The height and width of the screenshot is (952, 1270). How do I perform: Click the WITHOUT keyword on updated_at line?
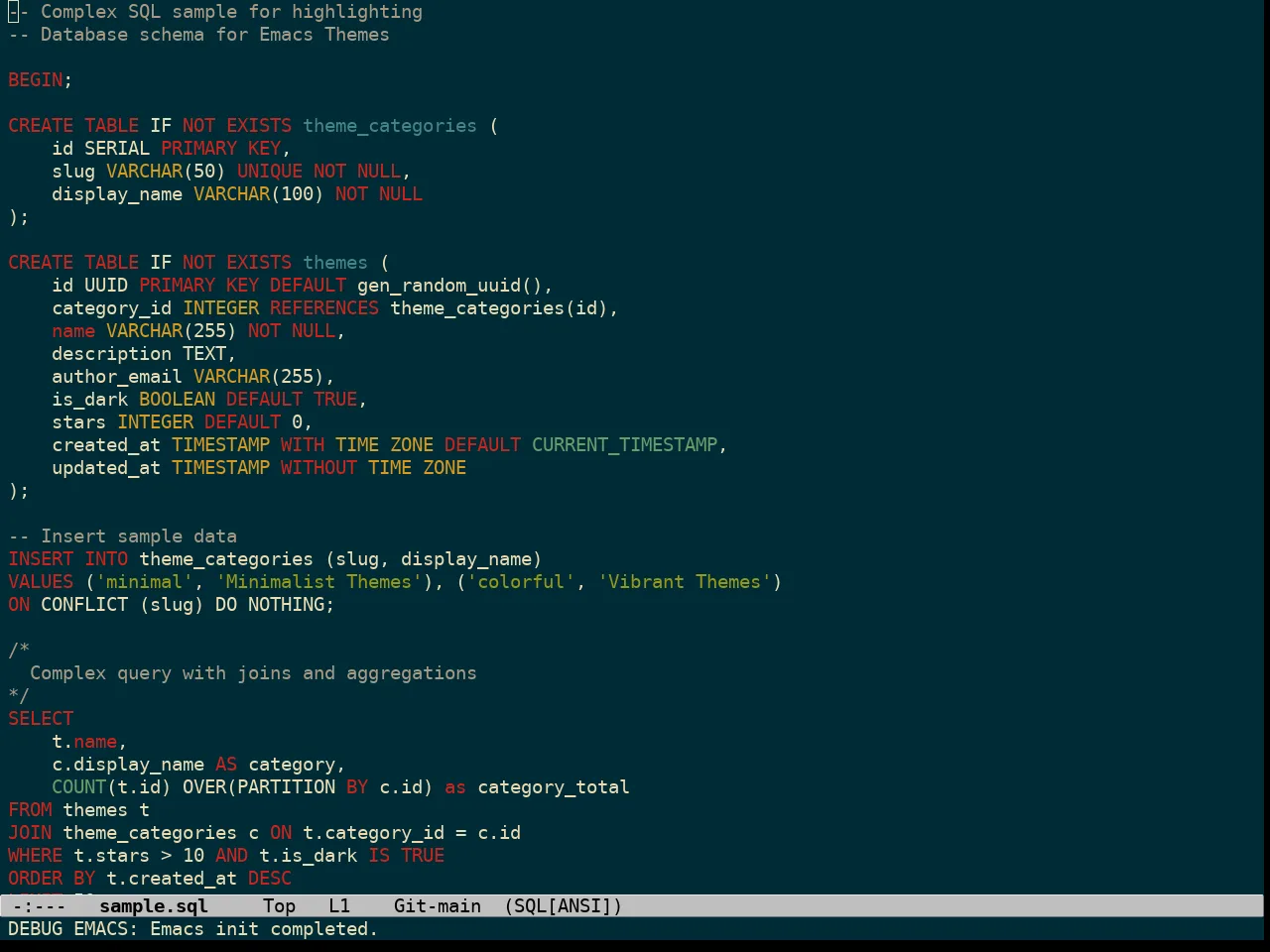(x=318, y=467)
